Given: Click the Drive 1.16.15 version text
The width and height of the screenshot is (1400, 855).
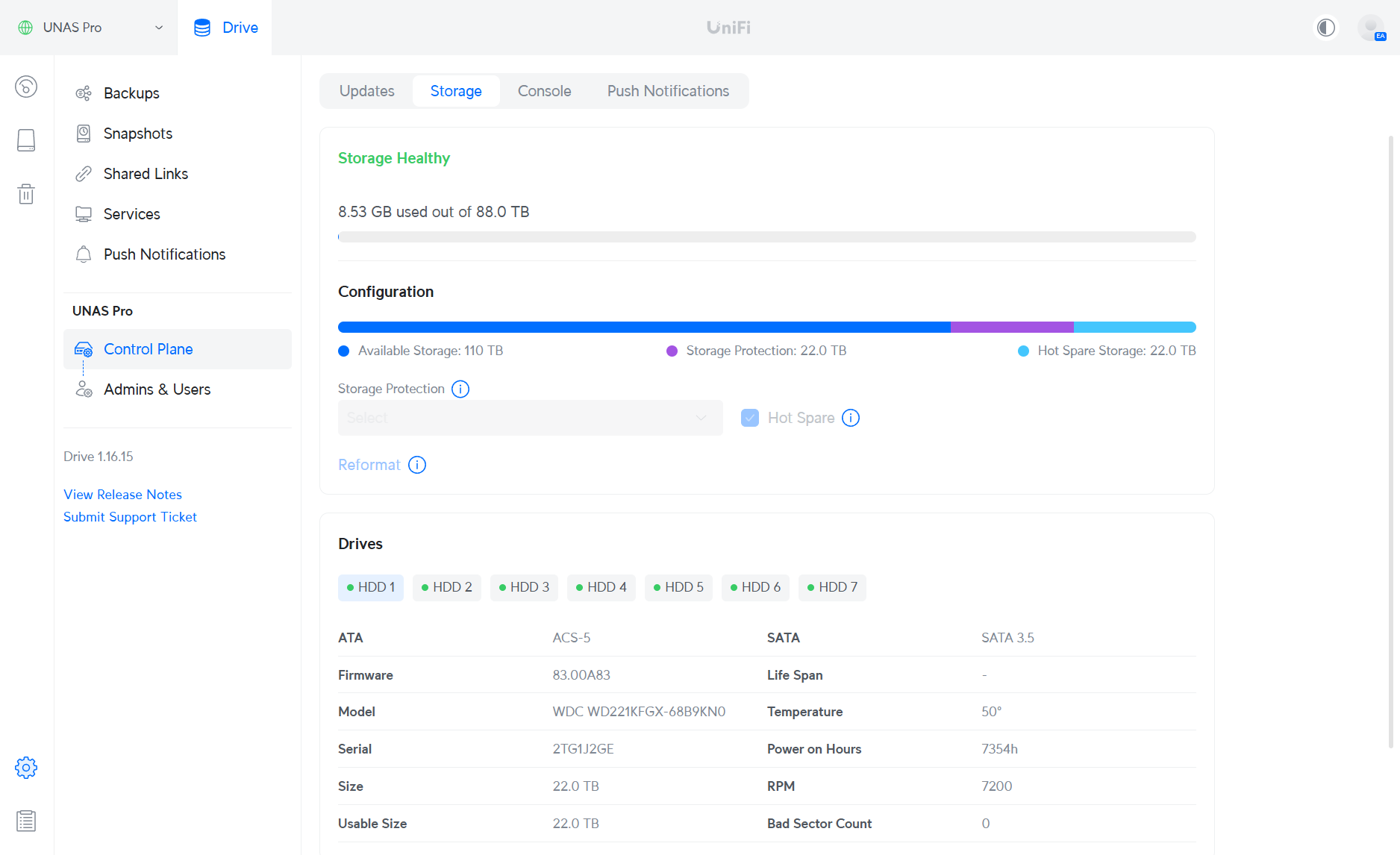Looking at the screenshot, I should (99, 457).
